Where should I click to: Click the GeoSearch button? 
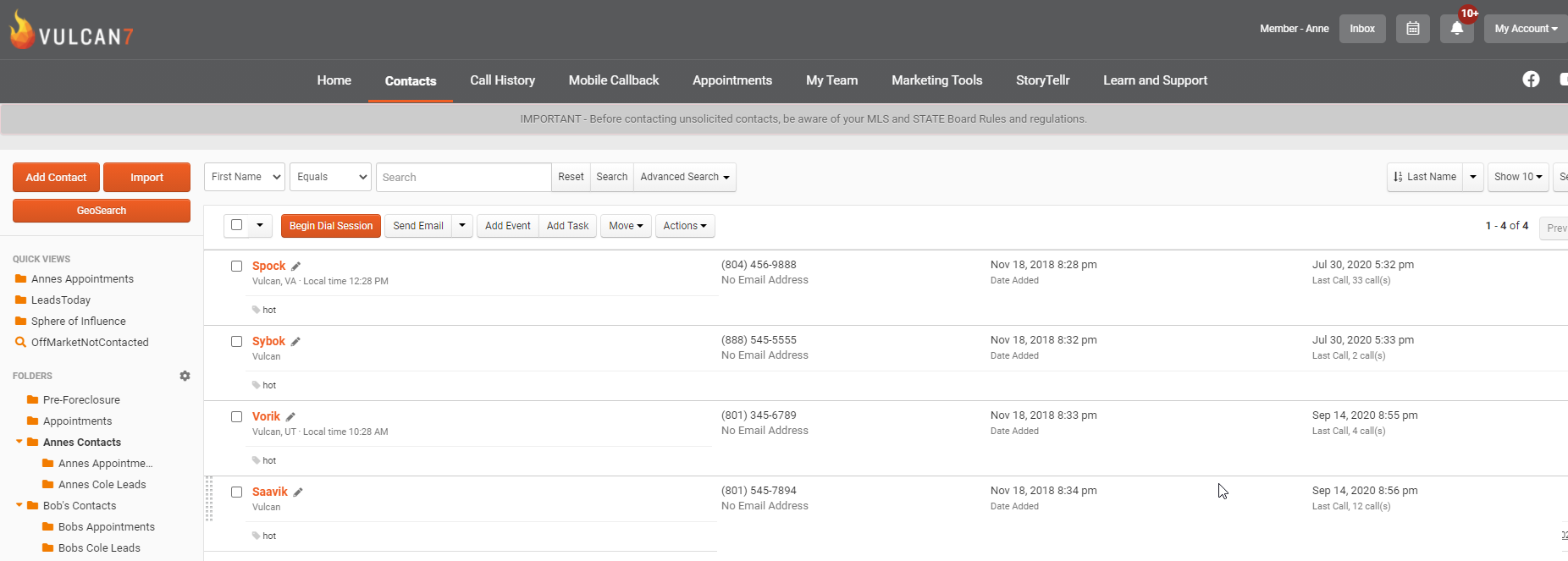click(x=102, y=211)
